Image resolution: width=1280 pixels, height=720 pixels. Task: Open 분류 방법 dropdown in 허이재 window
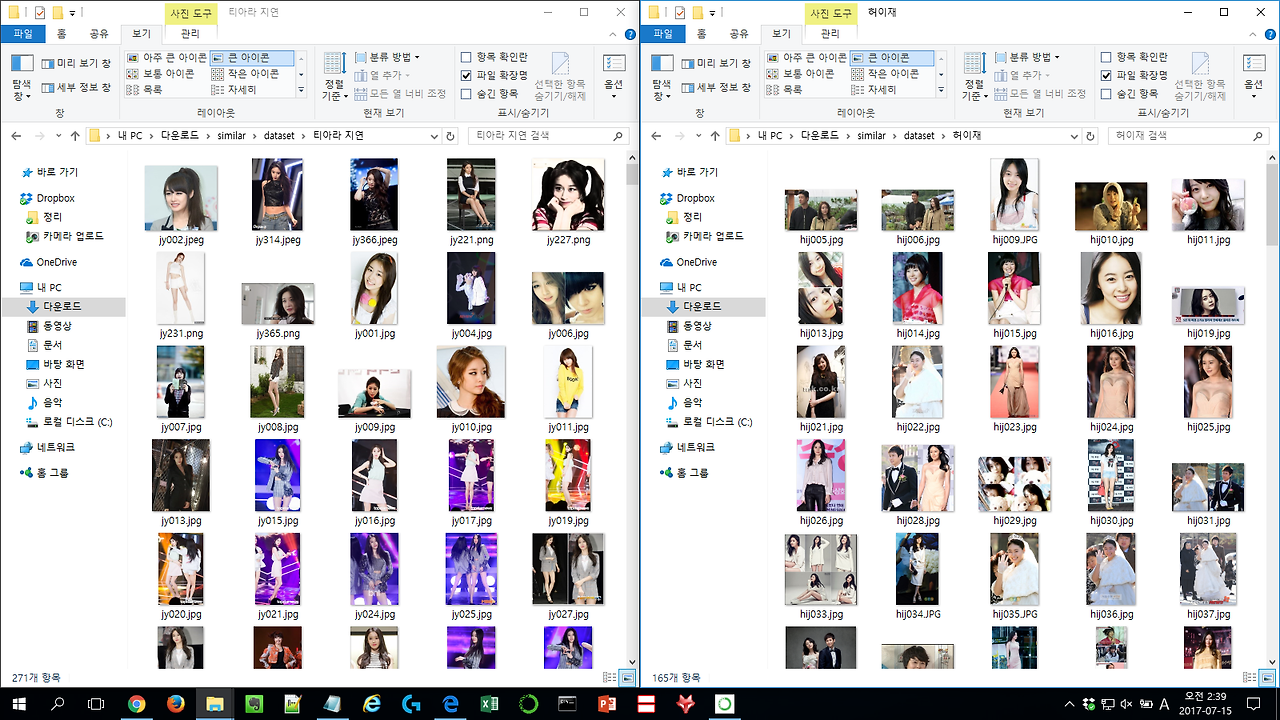coord(1028,58)
